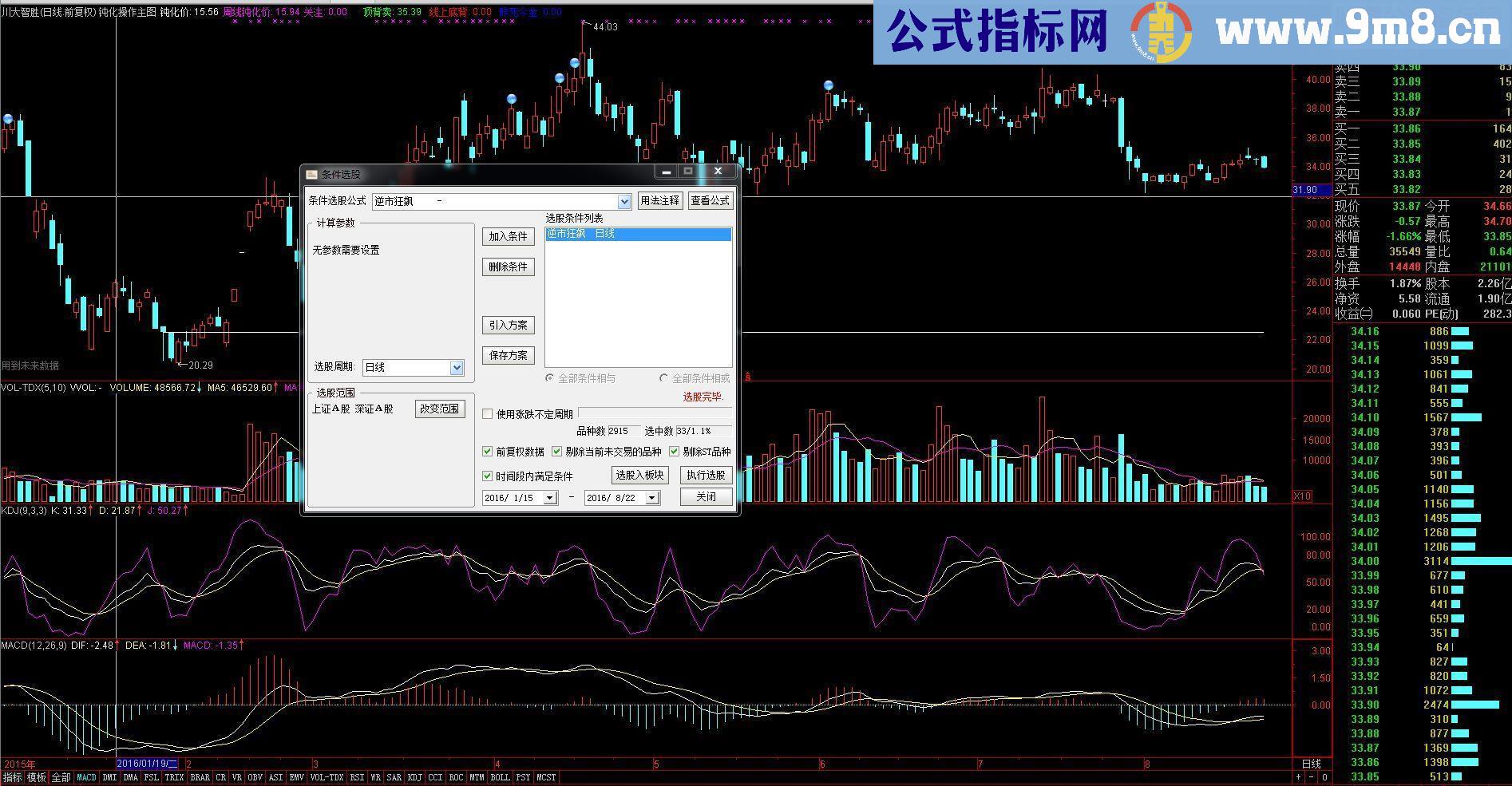This screenshot has height=786, width=1512.
Task: Click the 模板 (template) button
Action: tap(34, 776)
